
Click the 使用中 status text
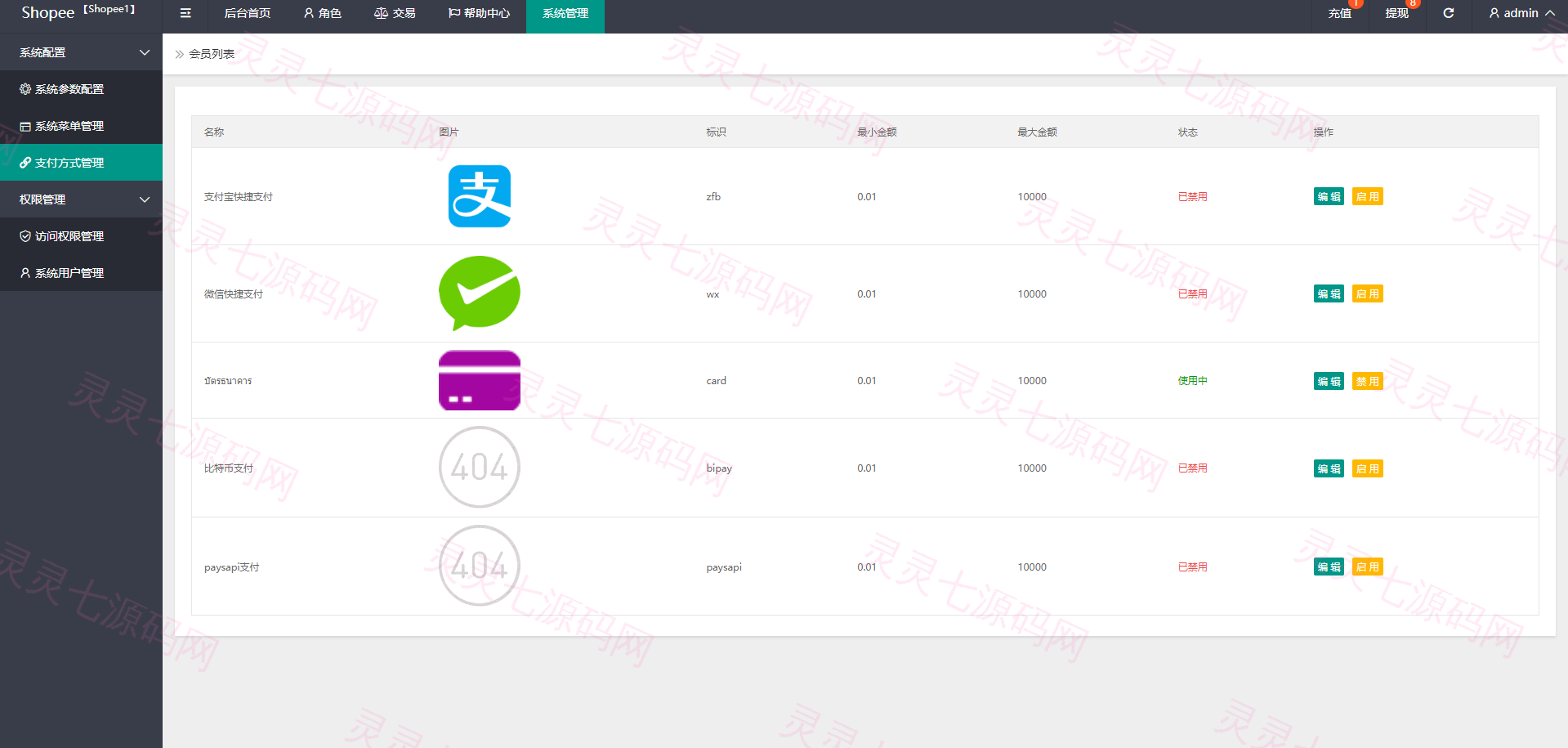[x=1192, y=381]
